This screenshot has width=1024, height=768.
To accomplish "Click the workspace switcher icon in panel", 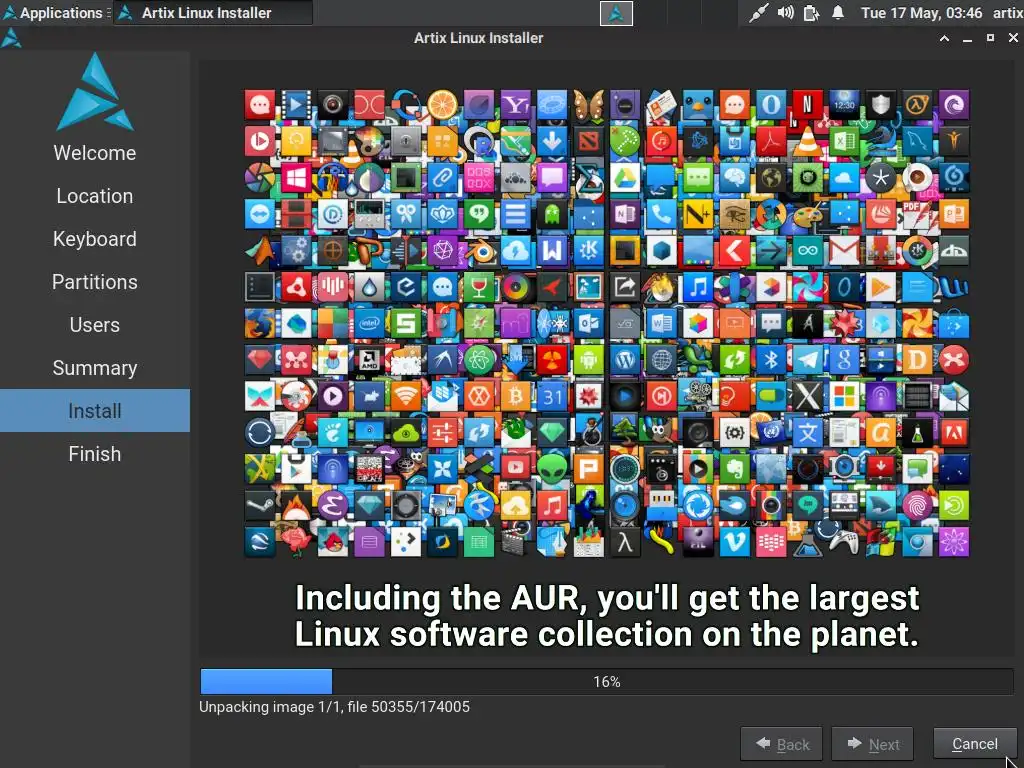I will tap(616, 13).
